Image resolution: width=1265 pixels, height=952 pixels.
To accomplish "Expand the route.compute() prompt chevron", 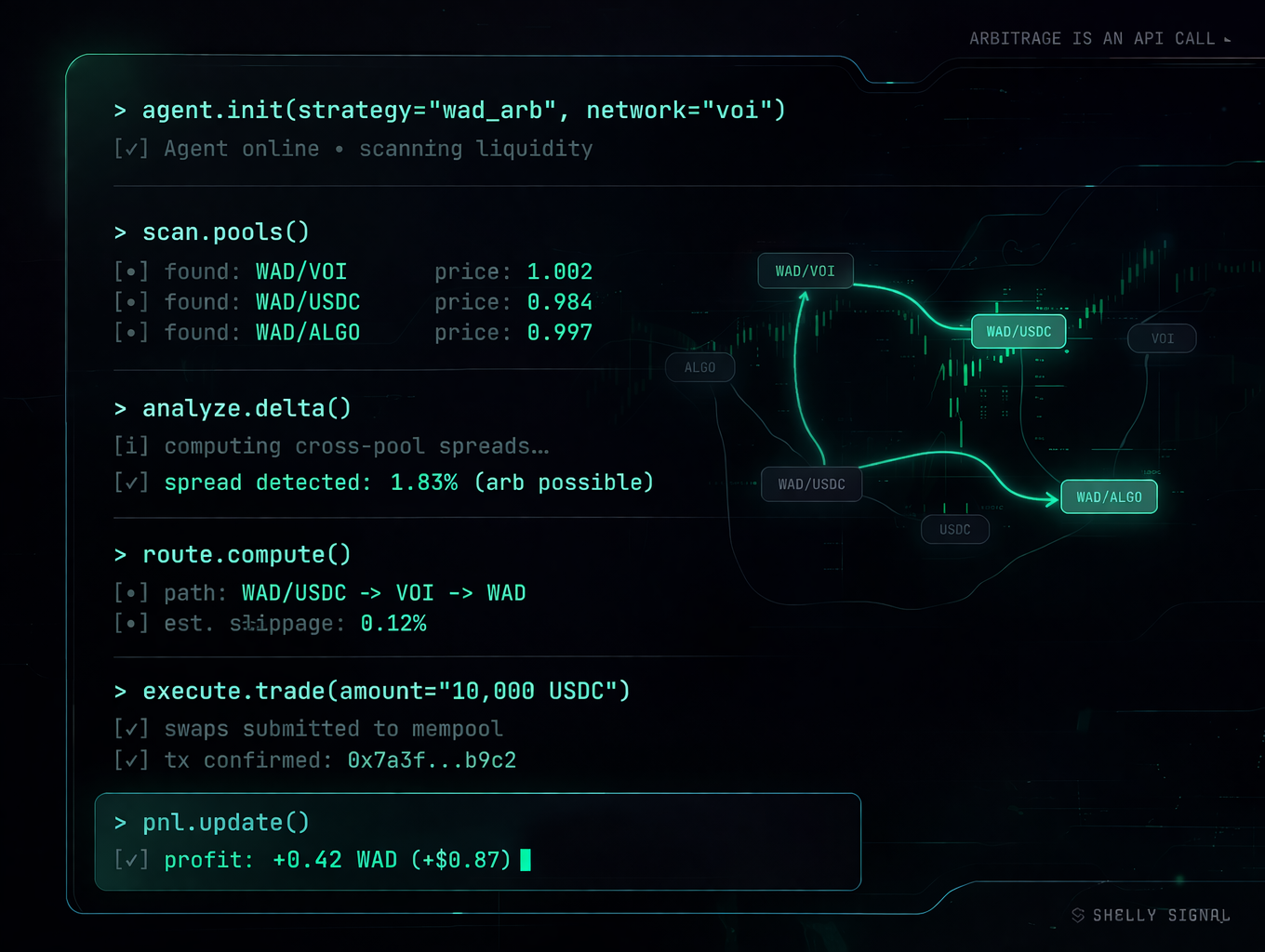I will (120, 555).
